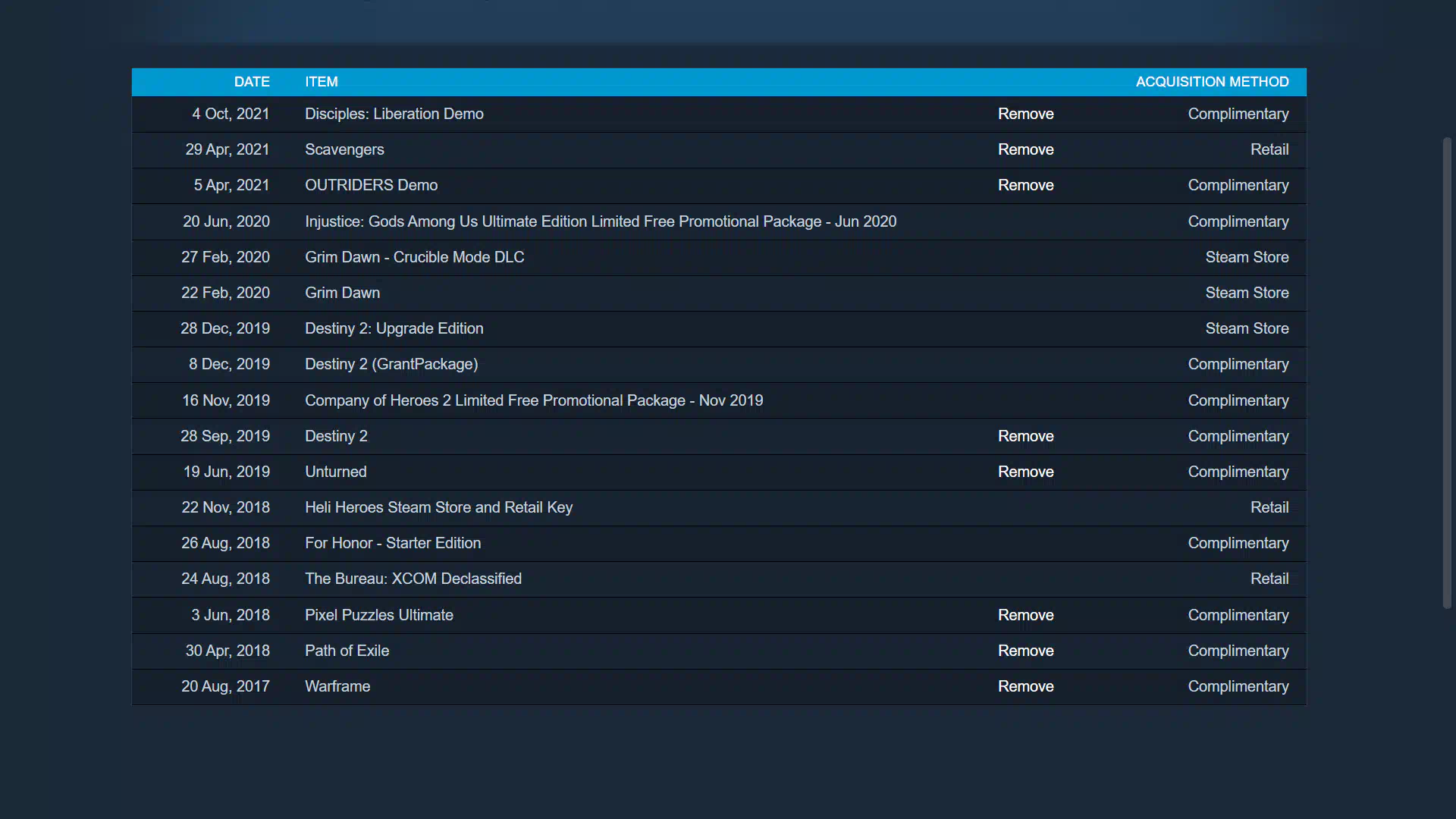The image size is (1456, 819).
Task: Select the Pixel Puzzles Ultimate item name
Action: click(379, 615)
